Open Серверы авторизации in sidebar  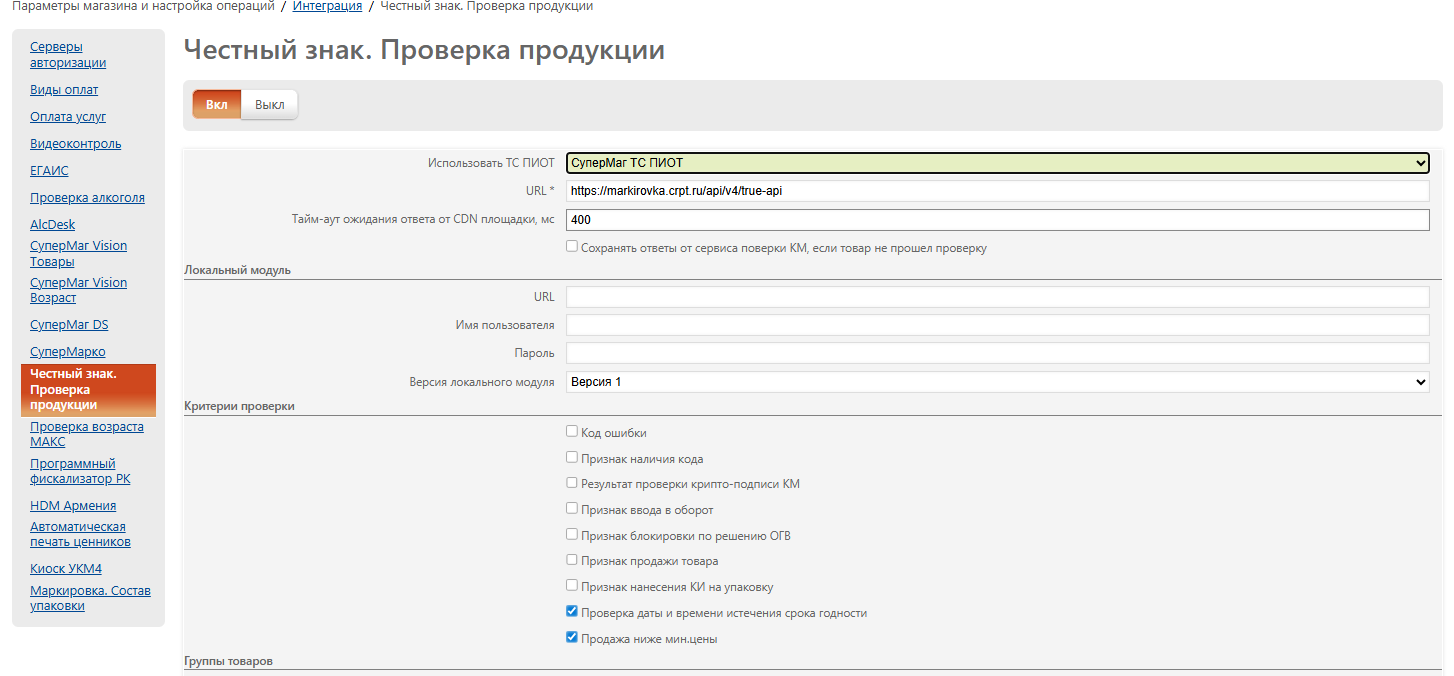(x=67, y=55)
